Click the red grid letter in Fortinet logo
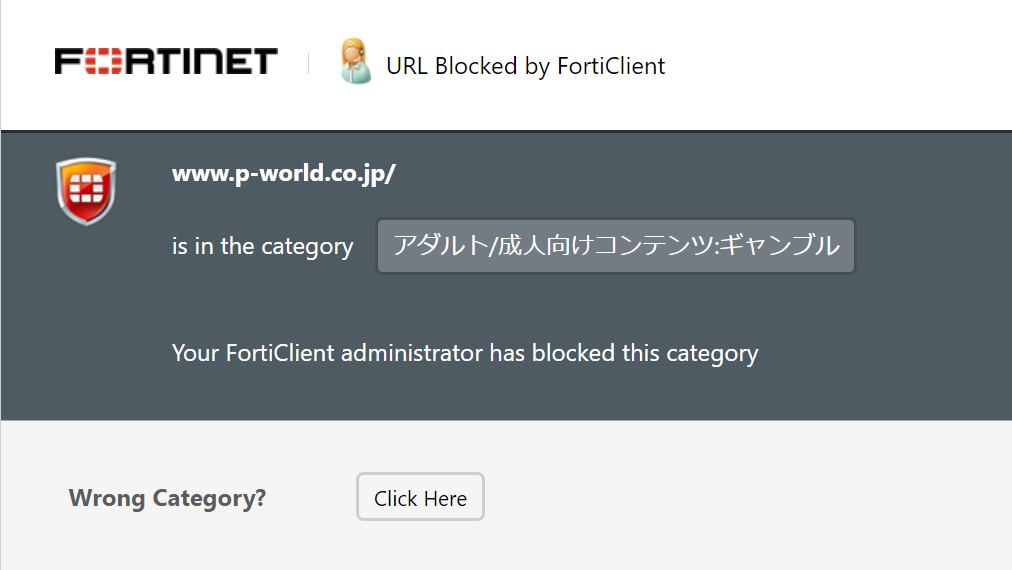 pyautogui.click(x=103, y=61)
